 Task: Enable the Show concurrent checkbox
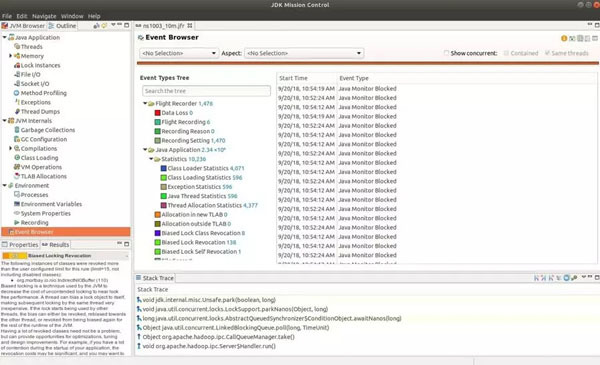coord(446,53)
